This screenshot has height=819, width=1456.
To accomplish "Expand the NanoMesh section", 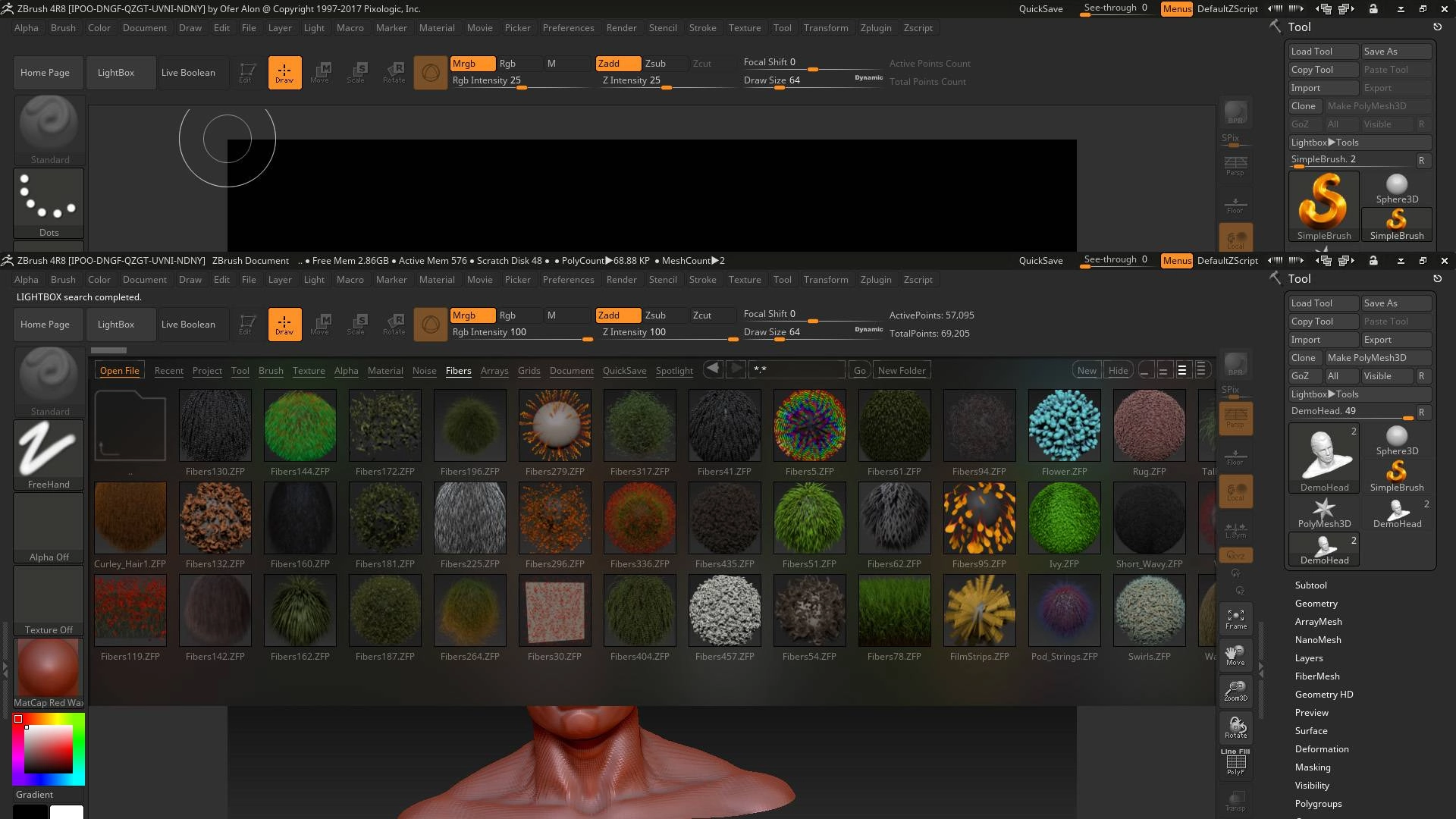I will coord(1318,640).
